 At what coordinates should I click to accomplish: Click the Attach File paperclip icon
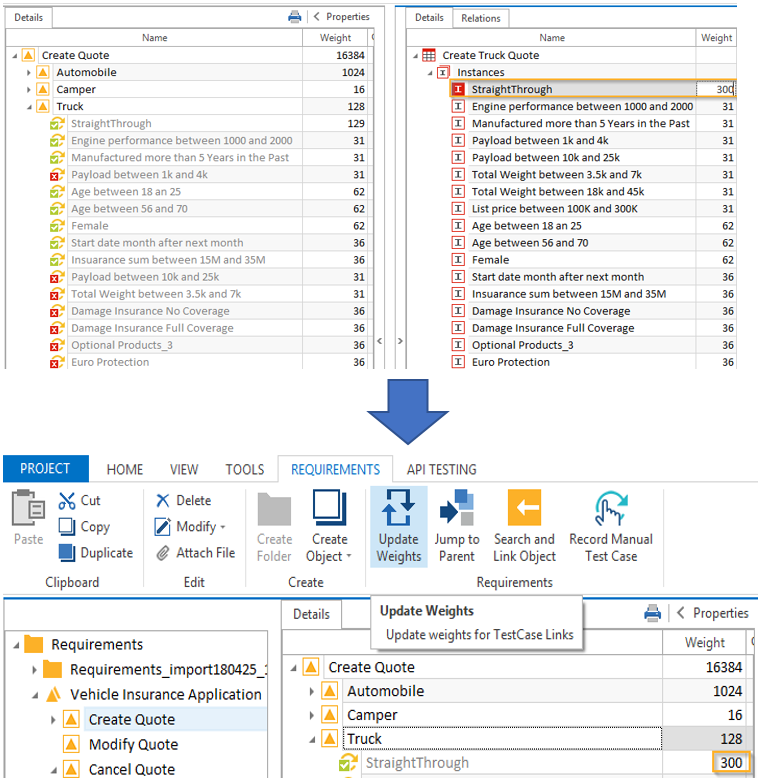[x=163, y=553]
